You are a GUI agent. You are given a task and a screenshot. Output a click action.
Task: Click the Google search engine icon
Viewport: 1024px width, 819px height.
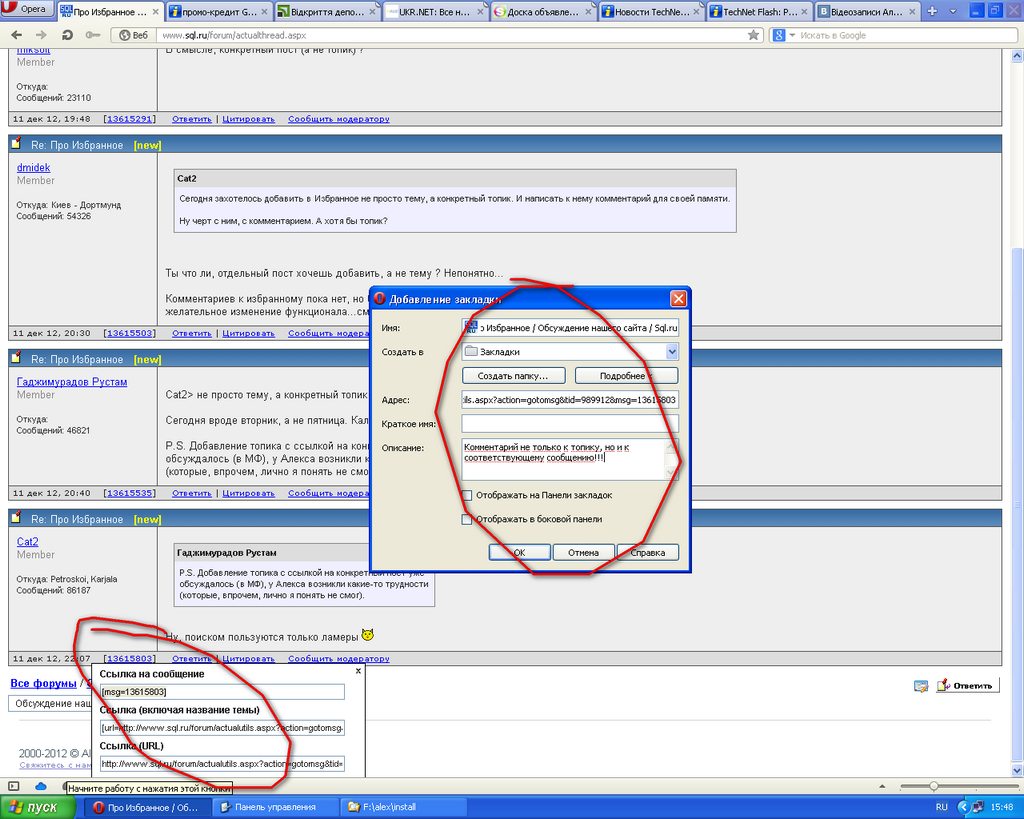pos(777,35)
